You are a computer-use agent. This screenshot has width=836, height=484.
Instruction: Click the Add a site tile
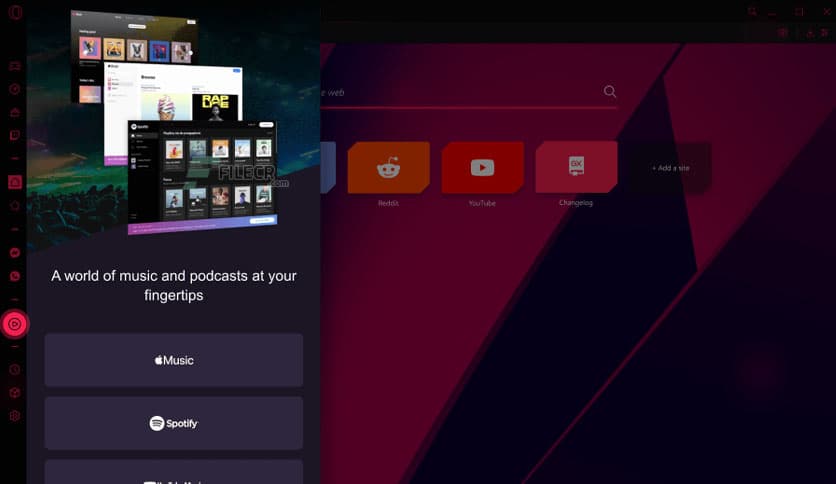[670, 168]
